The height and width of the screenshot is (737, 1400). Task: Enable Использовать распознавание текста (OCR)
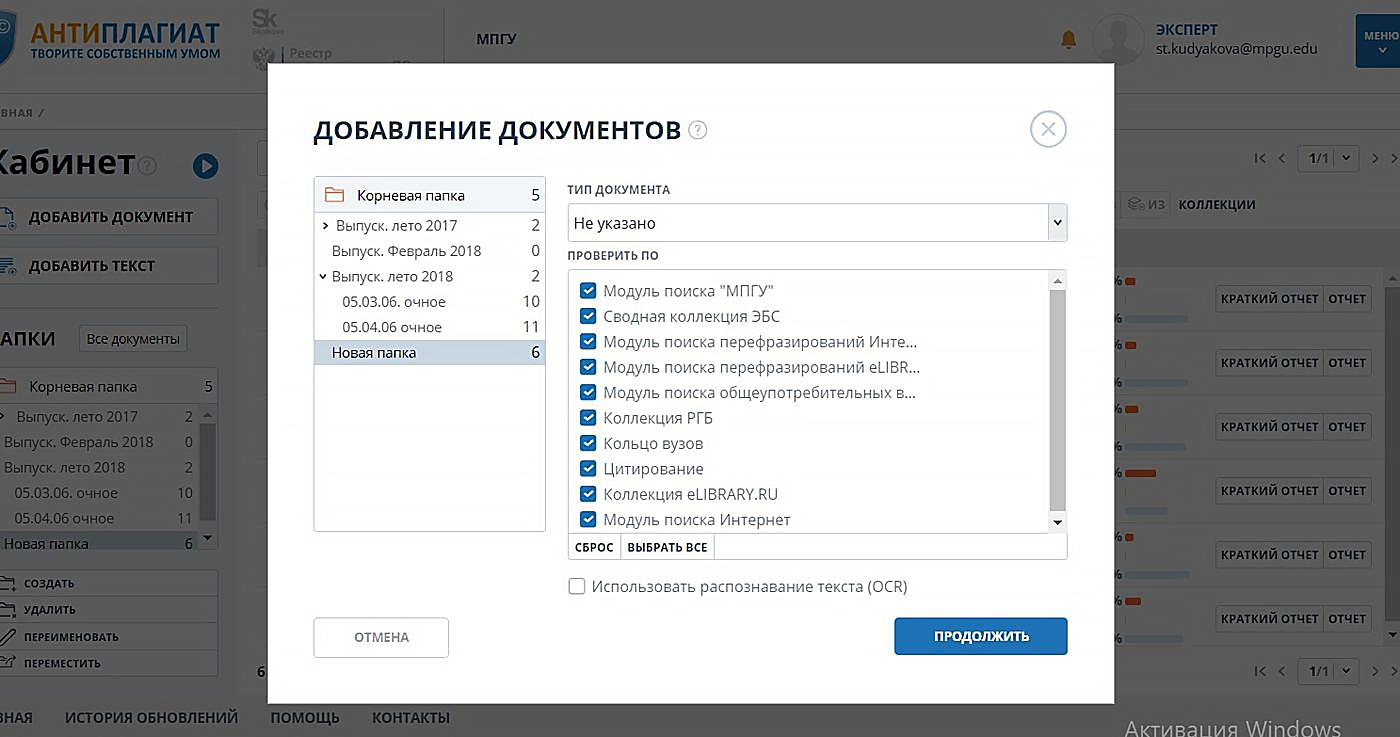point(577,587)
